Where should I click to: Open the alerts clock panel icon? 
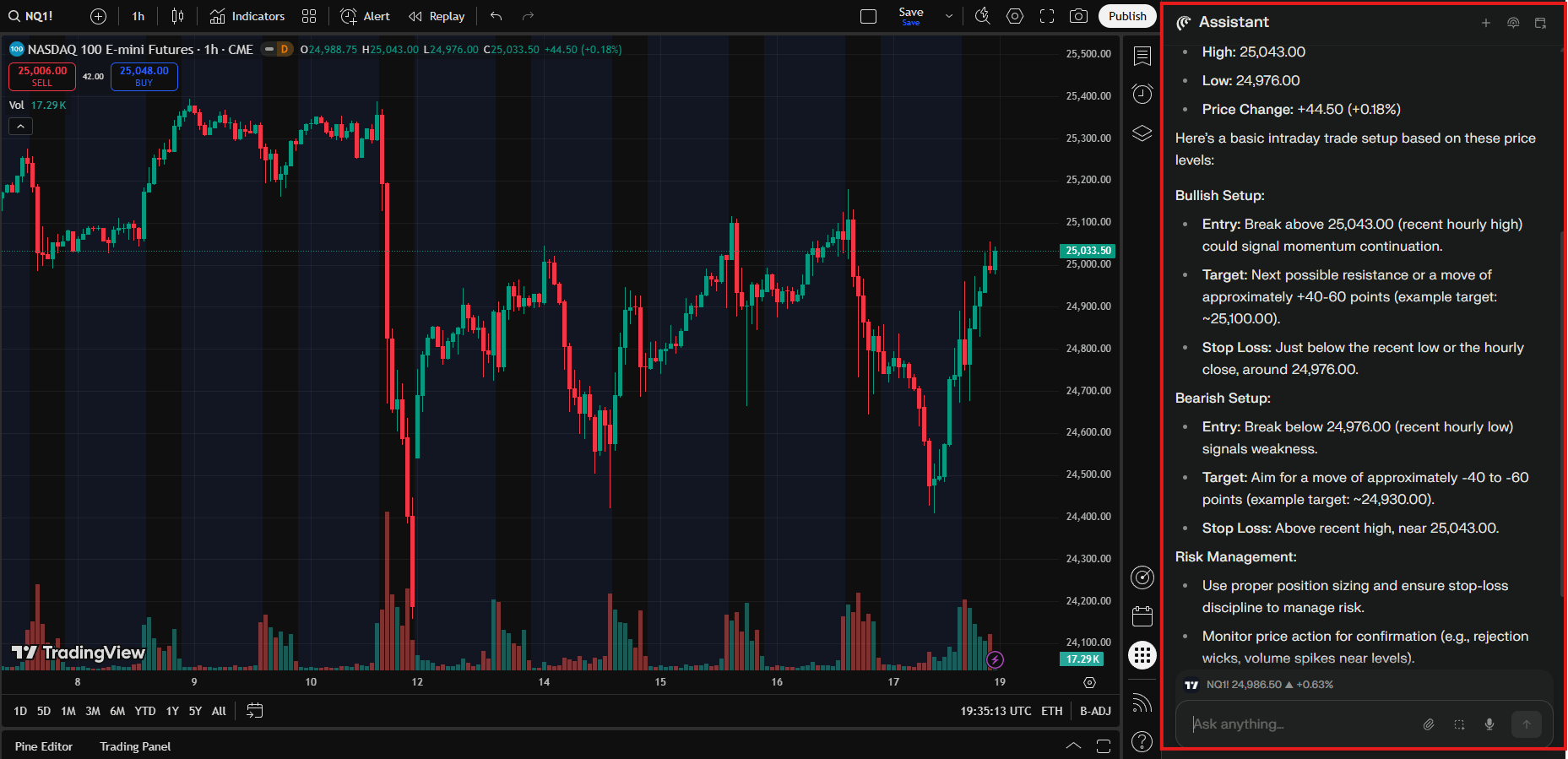point(1142,94)
